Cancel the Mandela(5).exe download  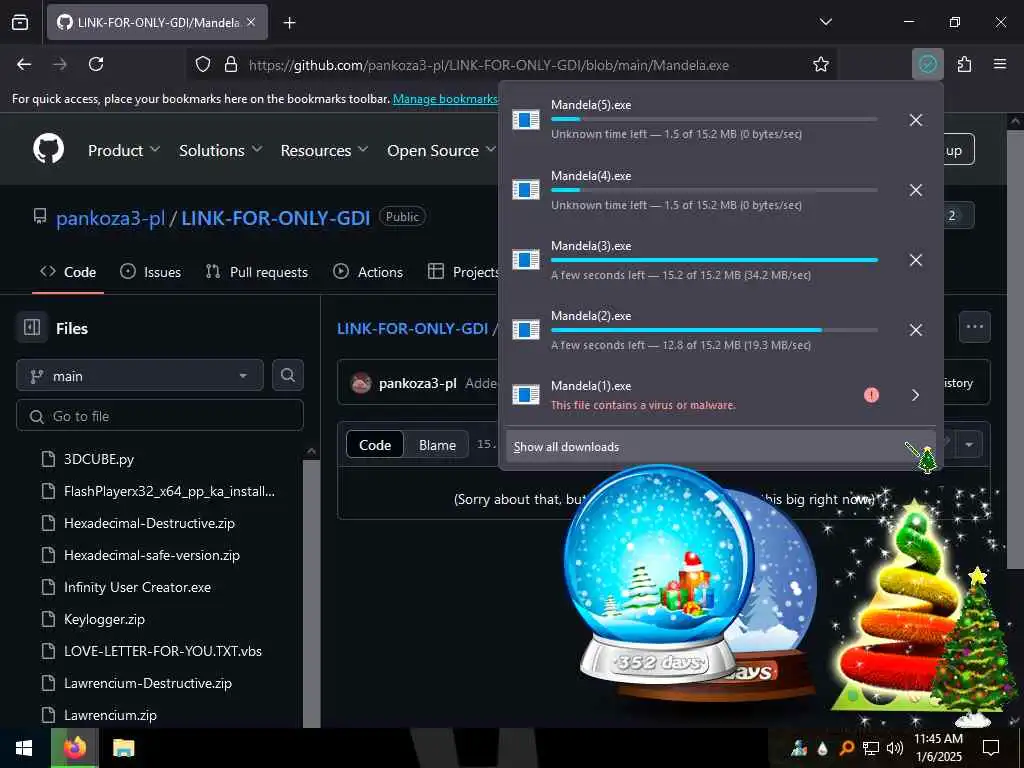click(x=916, y=120)
